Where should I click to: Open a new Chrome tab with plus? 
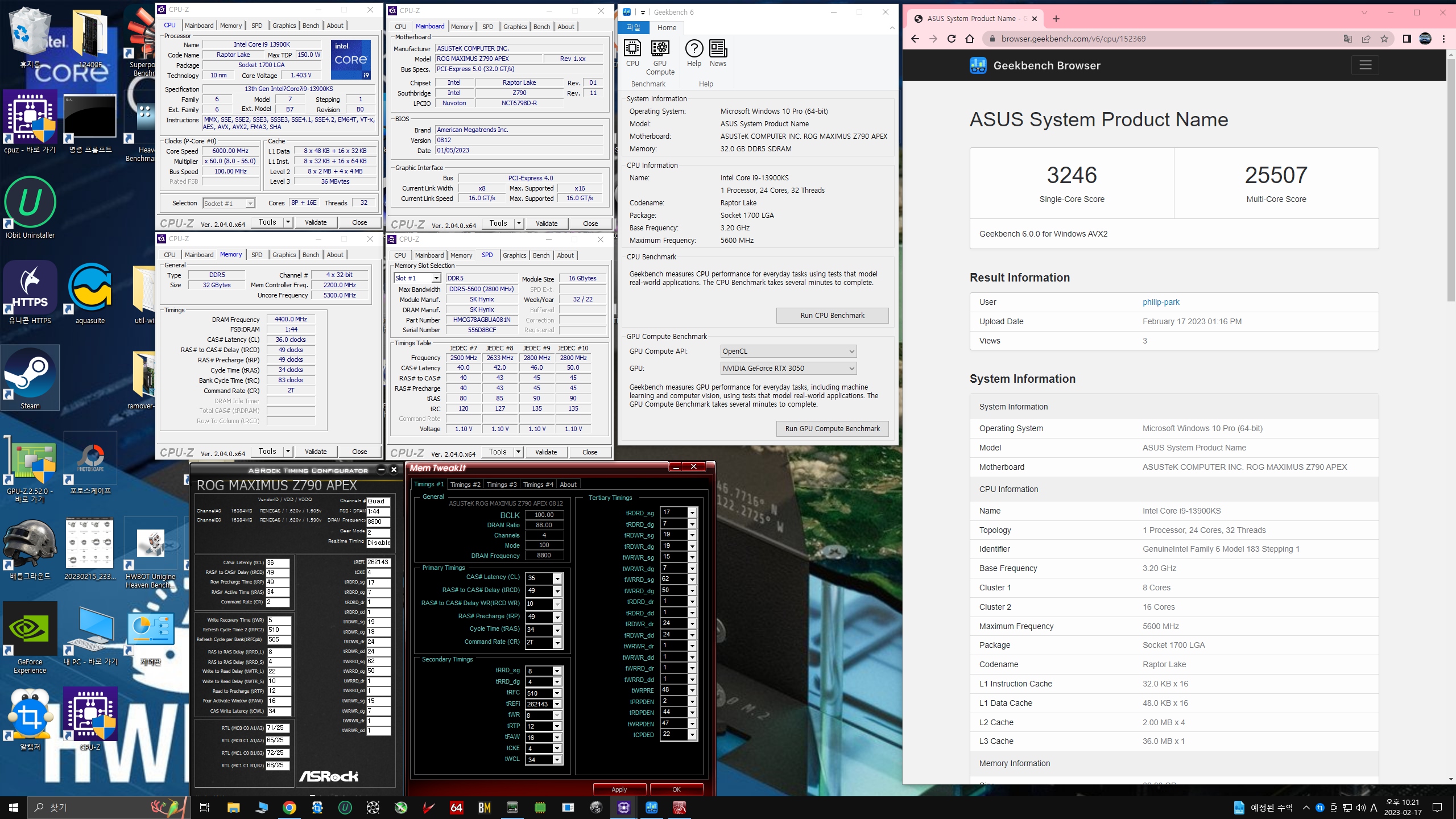pyautogui.click(x=1056, y=19)
